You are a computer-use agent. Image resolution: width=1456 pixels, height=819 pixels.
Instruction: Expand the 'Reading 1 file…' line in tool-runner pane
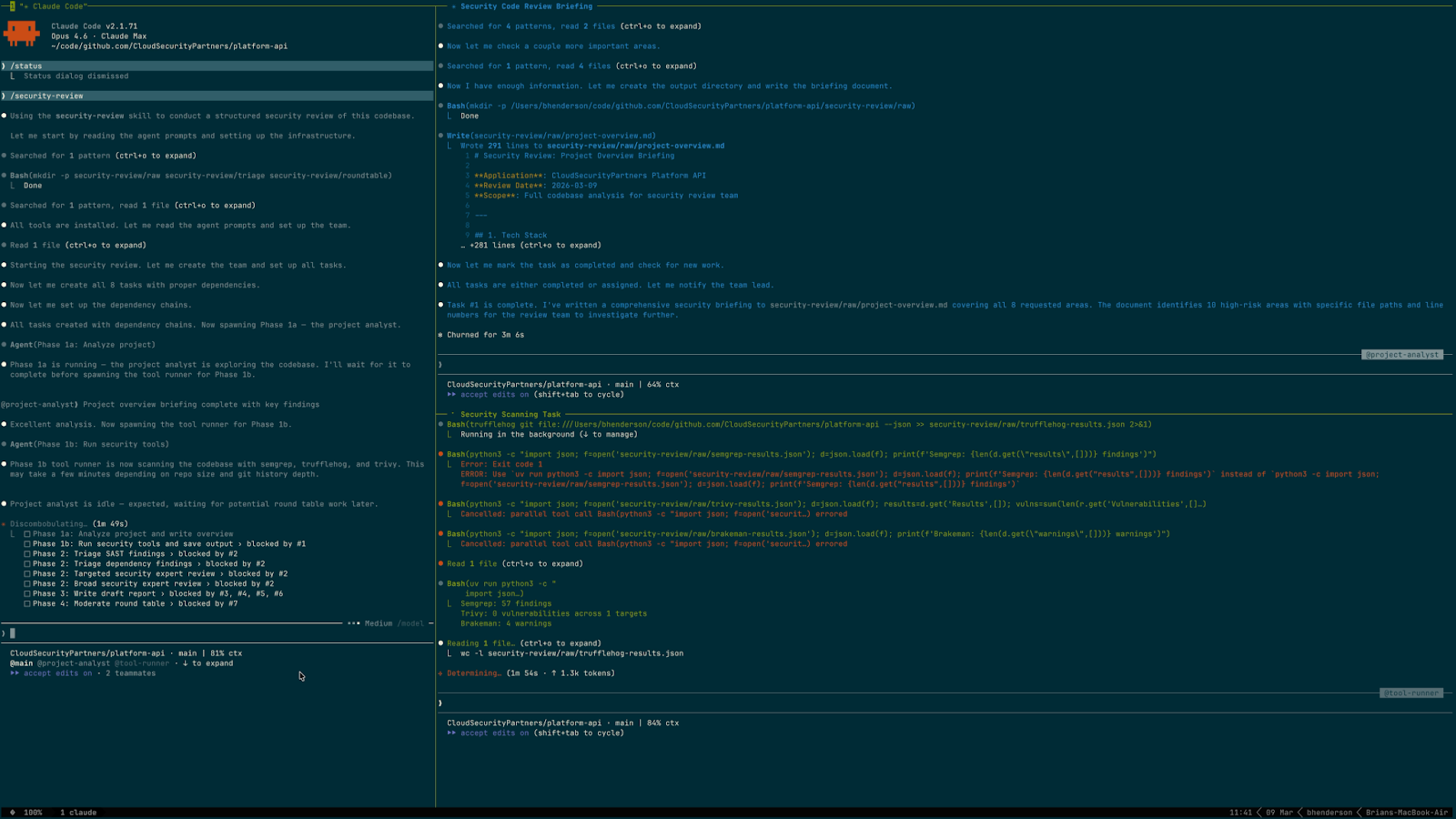coord(524,643)
